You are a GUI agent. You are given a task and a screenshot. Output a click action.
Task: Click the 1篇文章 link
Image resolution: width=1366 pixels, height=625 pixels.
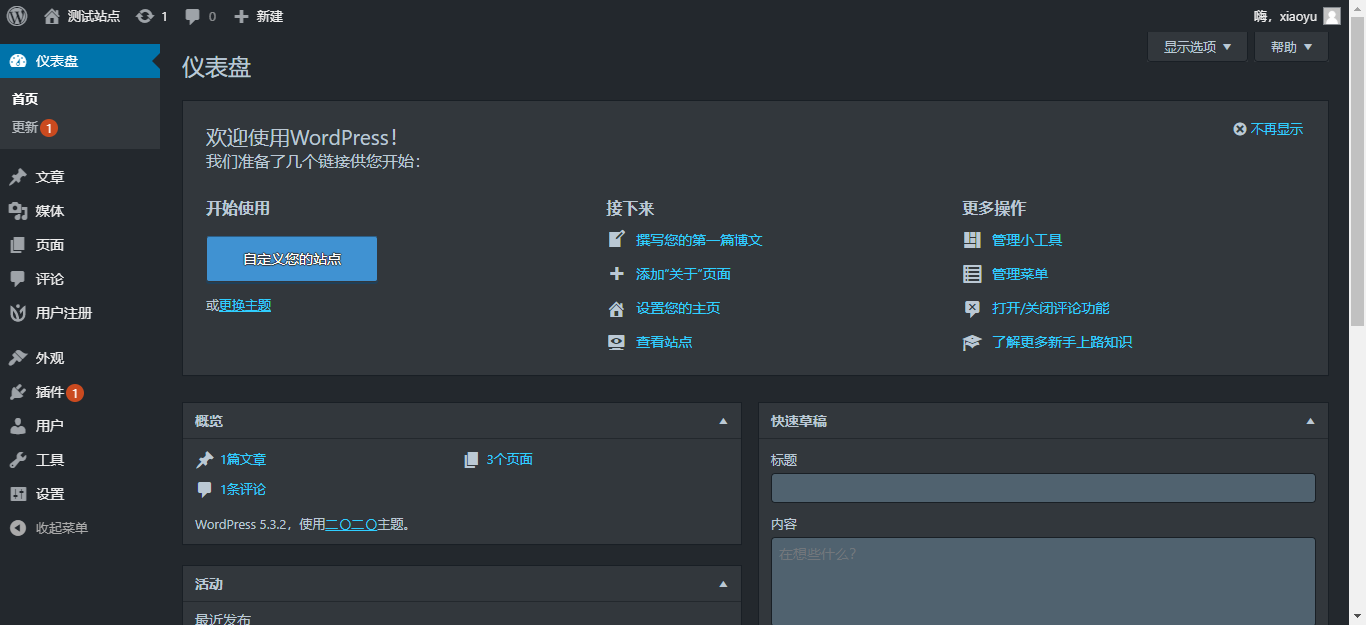243,460
